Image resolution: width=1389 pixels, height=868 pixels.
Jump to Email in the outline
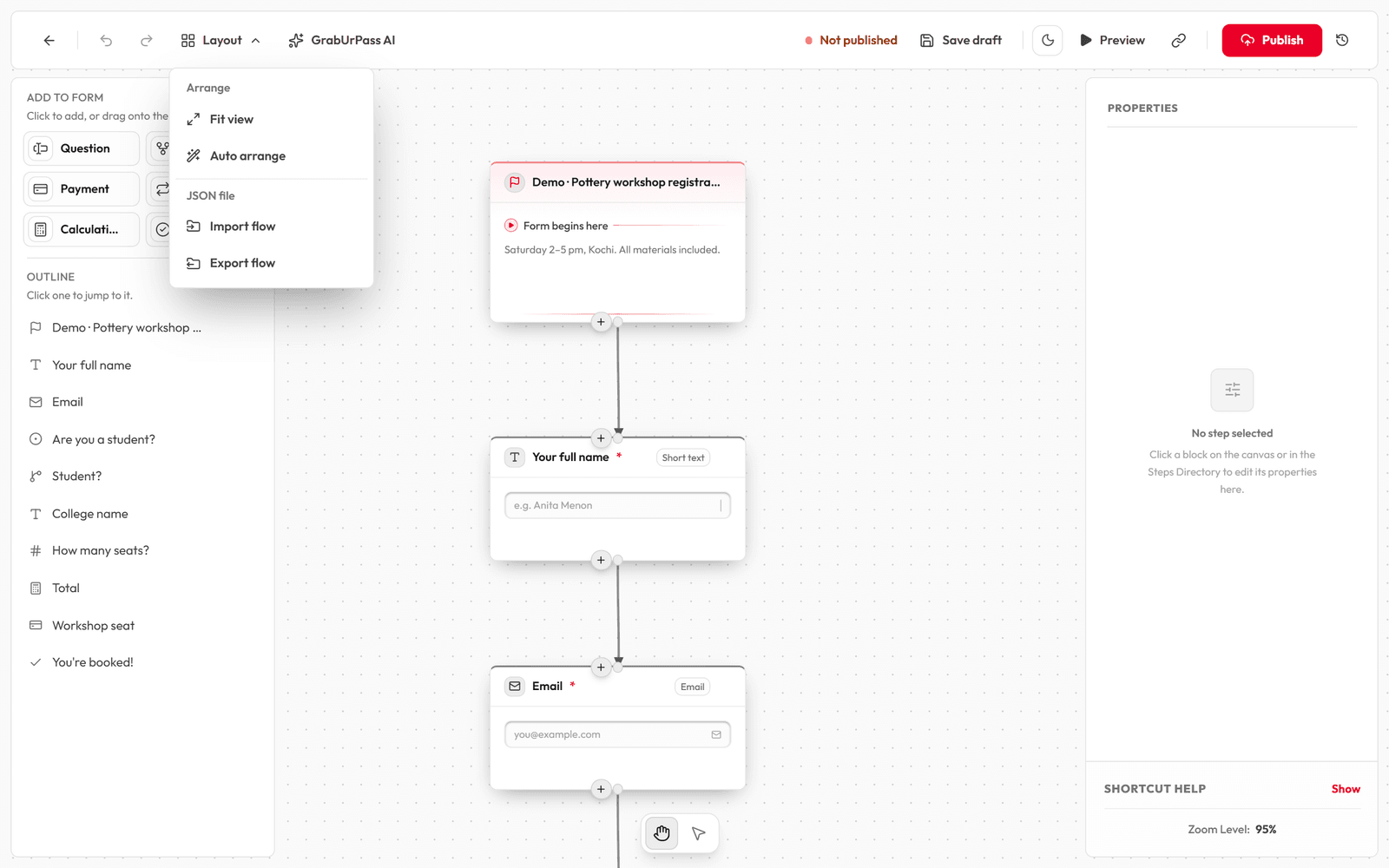click(x=142, y=402)
